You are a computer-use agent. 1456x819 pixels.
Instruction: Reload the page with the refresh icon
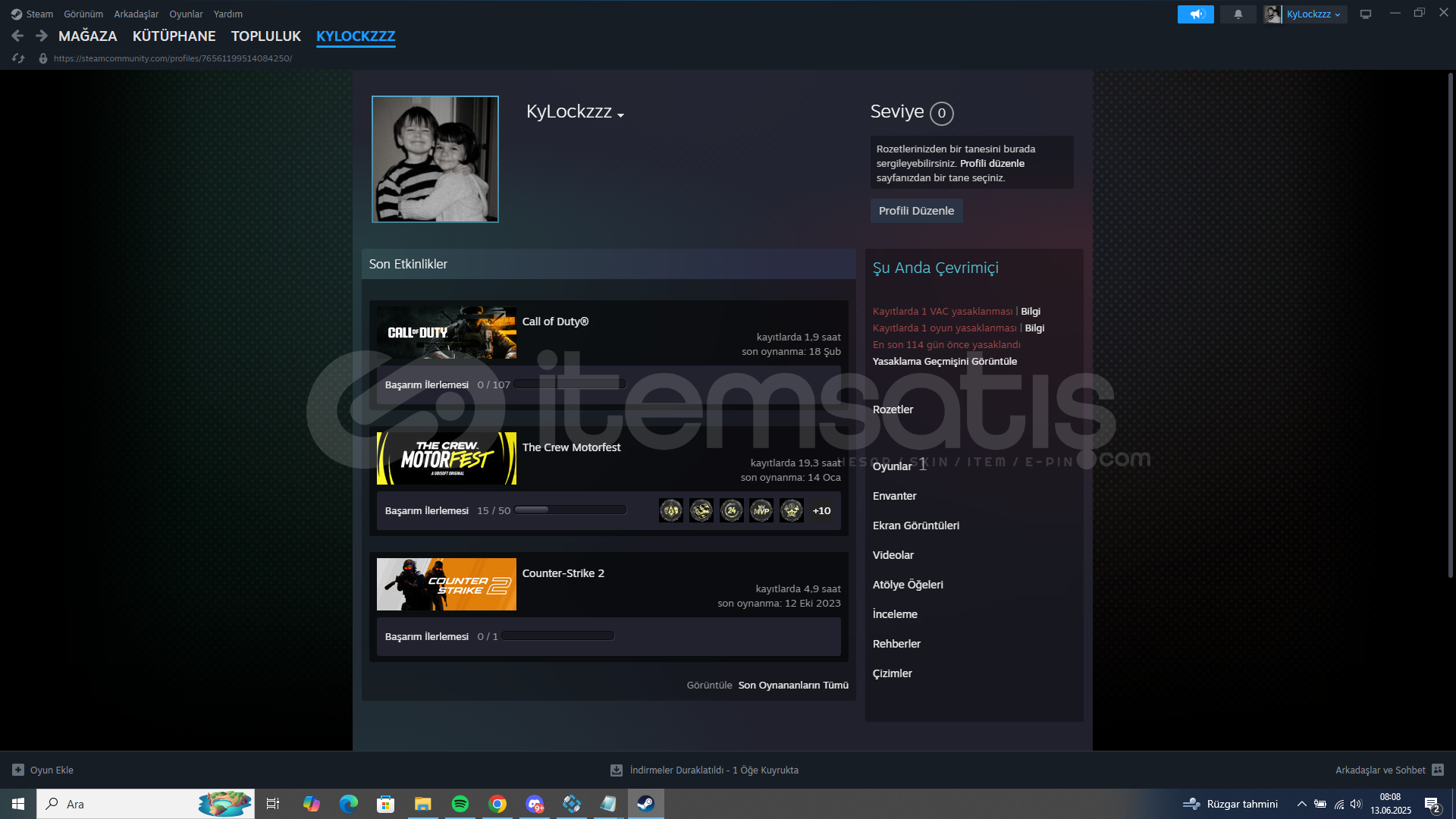point(18,58)
